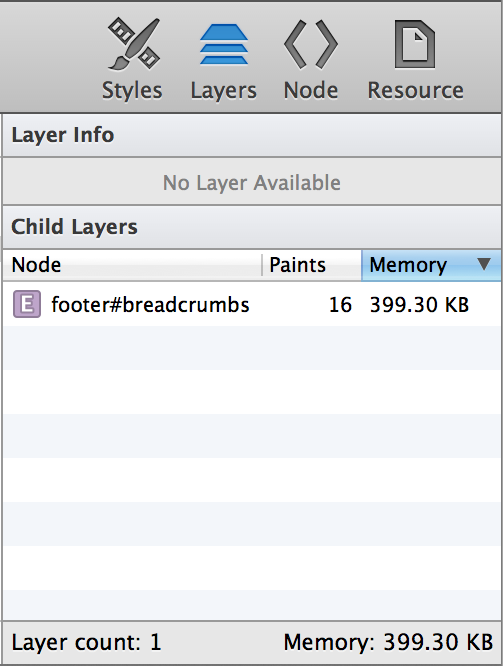Viewport: 503px width, 666px height.
Task: Select the Memory column header
Action: click(x=431, y=265)
